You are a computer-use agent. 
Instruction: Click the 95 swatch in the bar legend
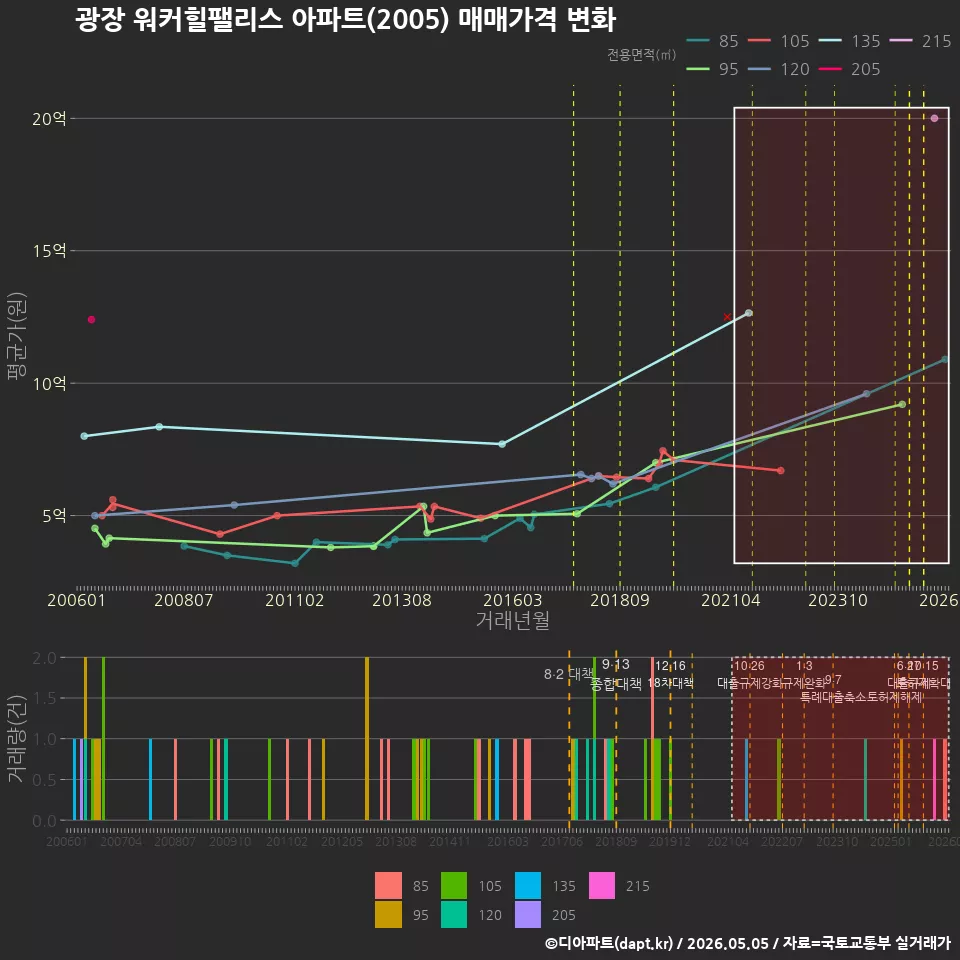click(388, 914)
